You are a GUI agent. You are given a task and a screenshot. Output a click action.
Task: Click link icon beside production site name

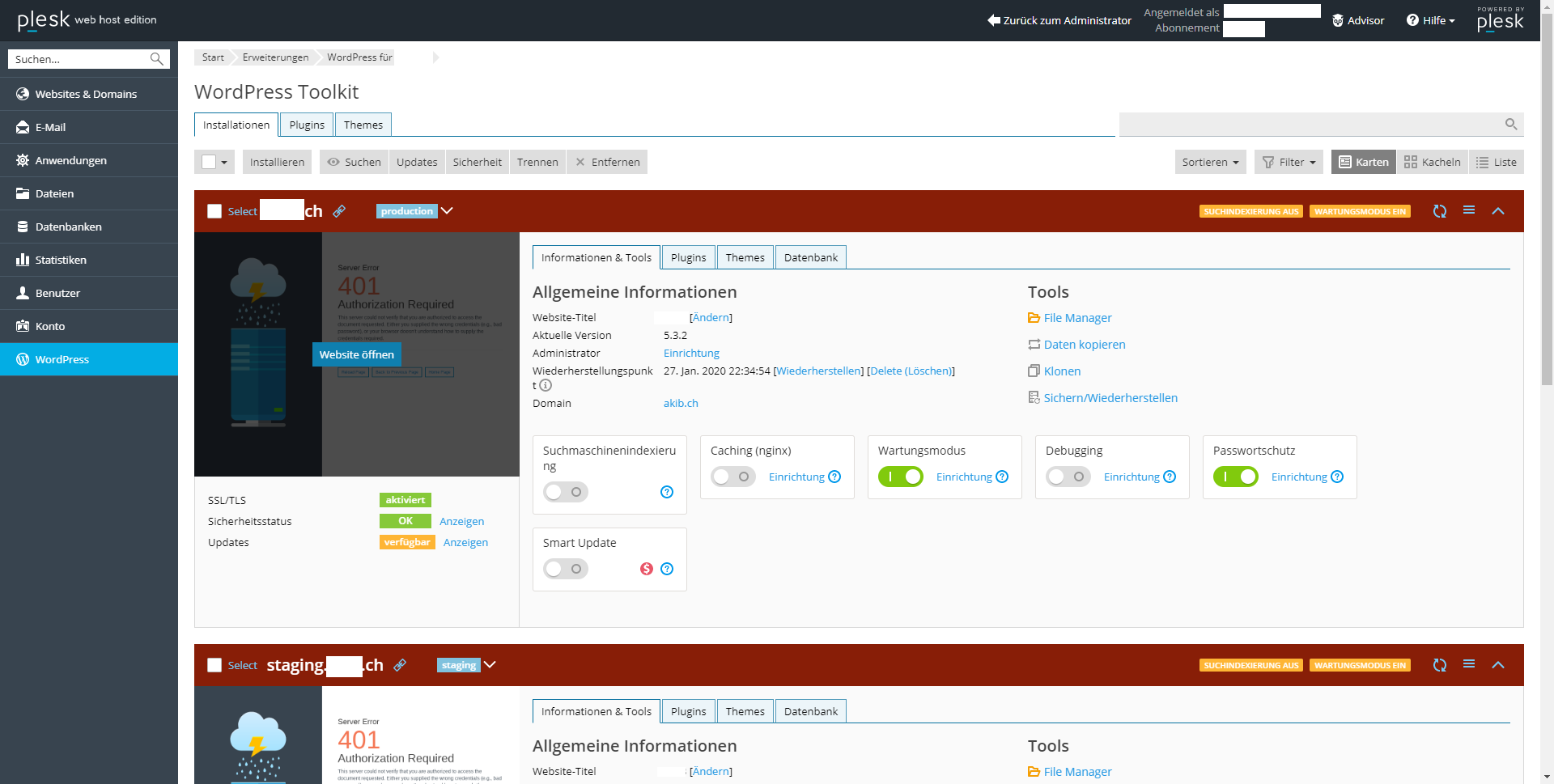click(x=339, y=211)
